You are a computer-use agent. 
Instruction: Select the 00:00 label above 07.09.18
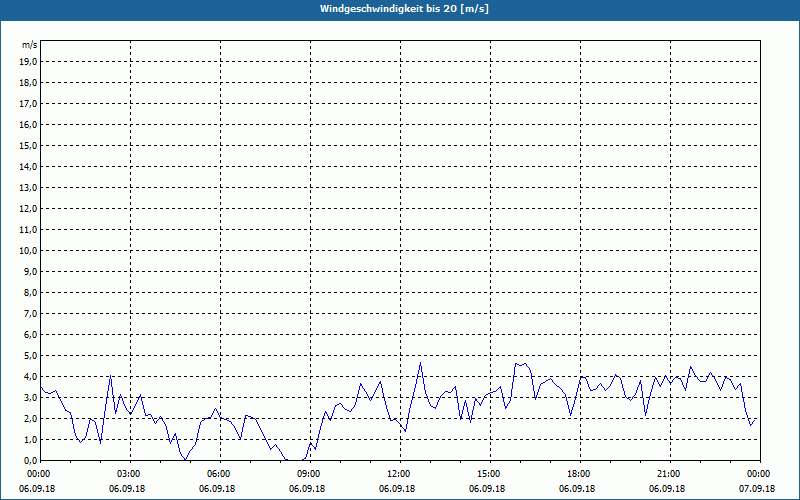click(x=761, y=474)
